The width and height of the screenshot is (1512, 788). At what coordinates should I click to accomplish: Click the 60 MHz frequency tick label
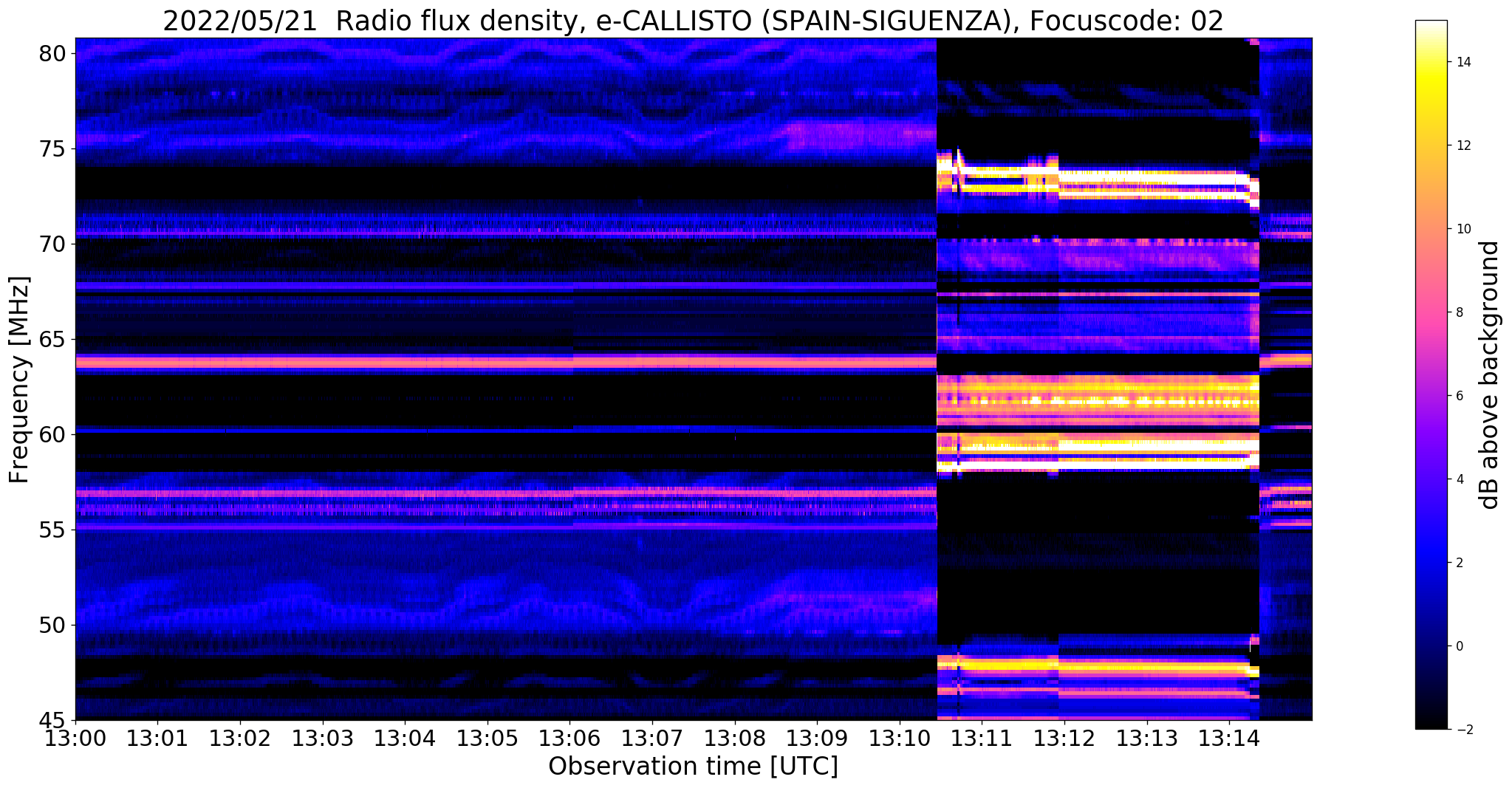[x=52, y=435]
